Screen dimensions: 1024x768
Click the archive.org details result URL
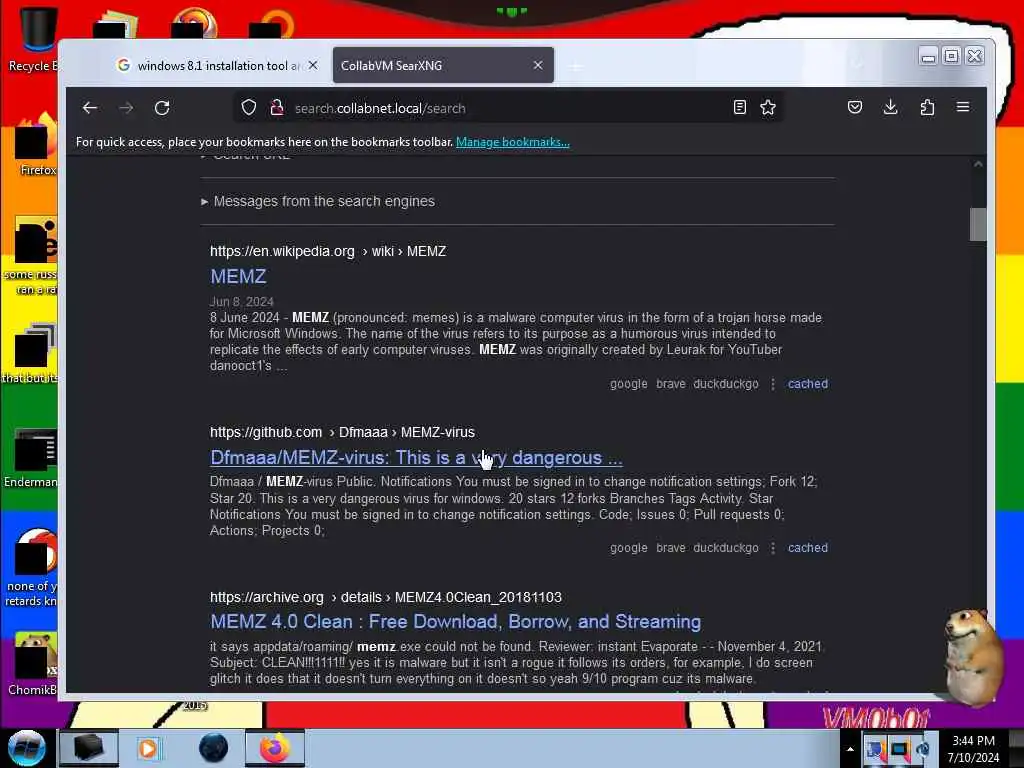(x=385, y=598)
